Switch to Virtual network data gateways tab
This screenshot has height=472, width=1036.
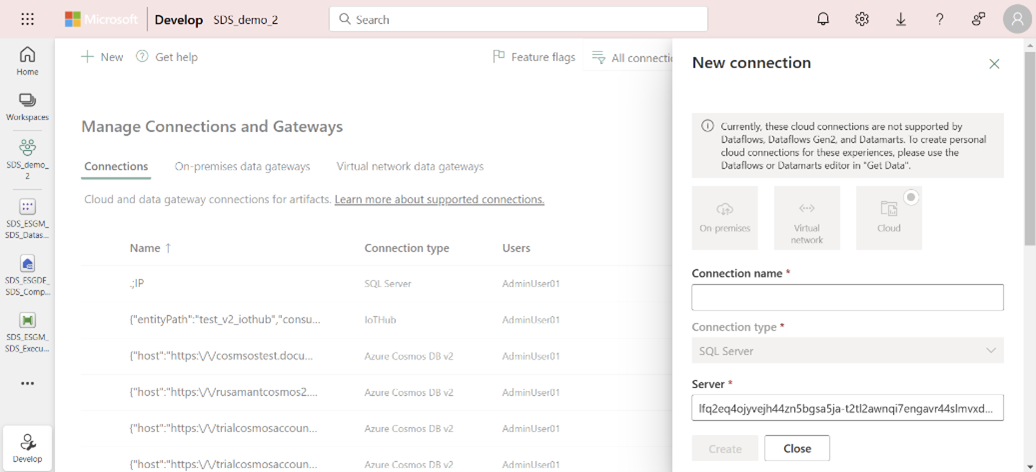tap(410, 167)
